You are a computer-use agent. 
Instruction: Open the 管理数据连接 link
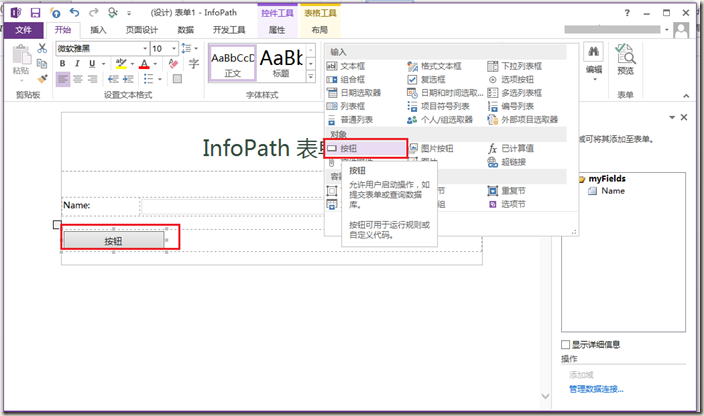click(x=596, y=389)
